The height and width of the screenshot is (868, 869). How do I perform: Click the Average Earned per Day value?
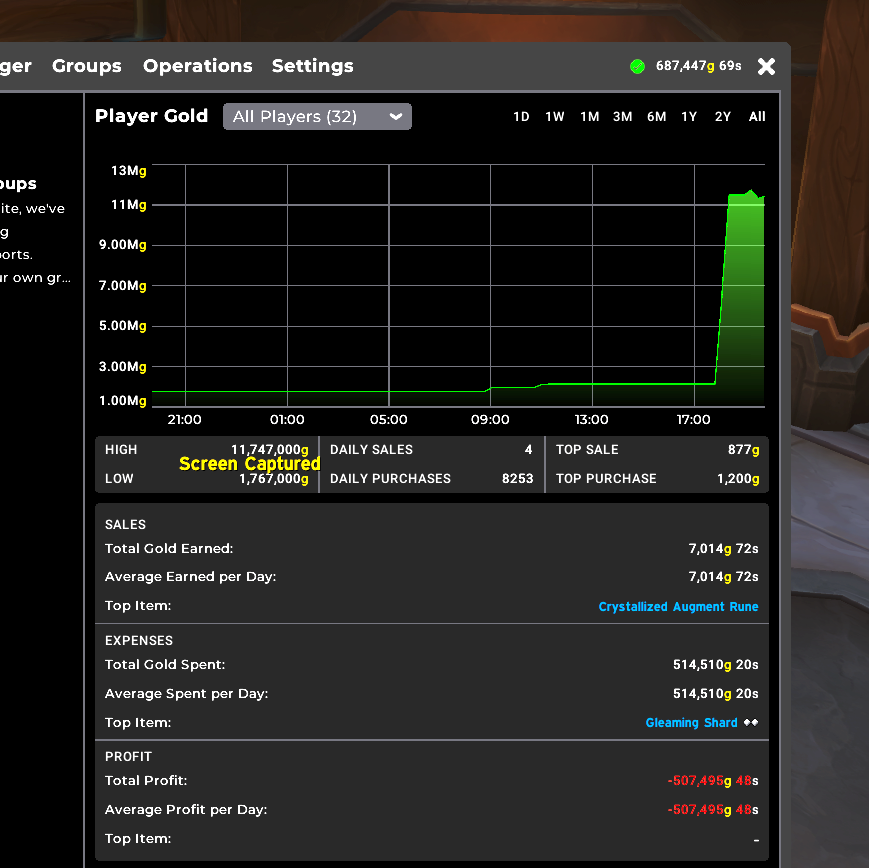pos(723,577)
